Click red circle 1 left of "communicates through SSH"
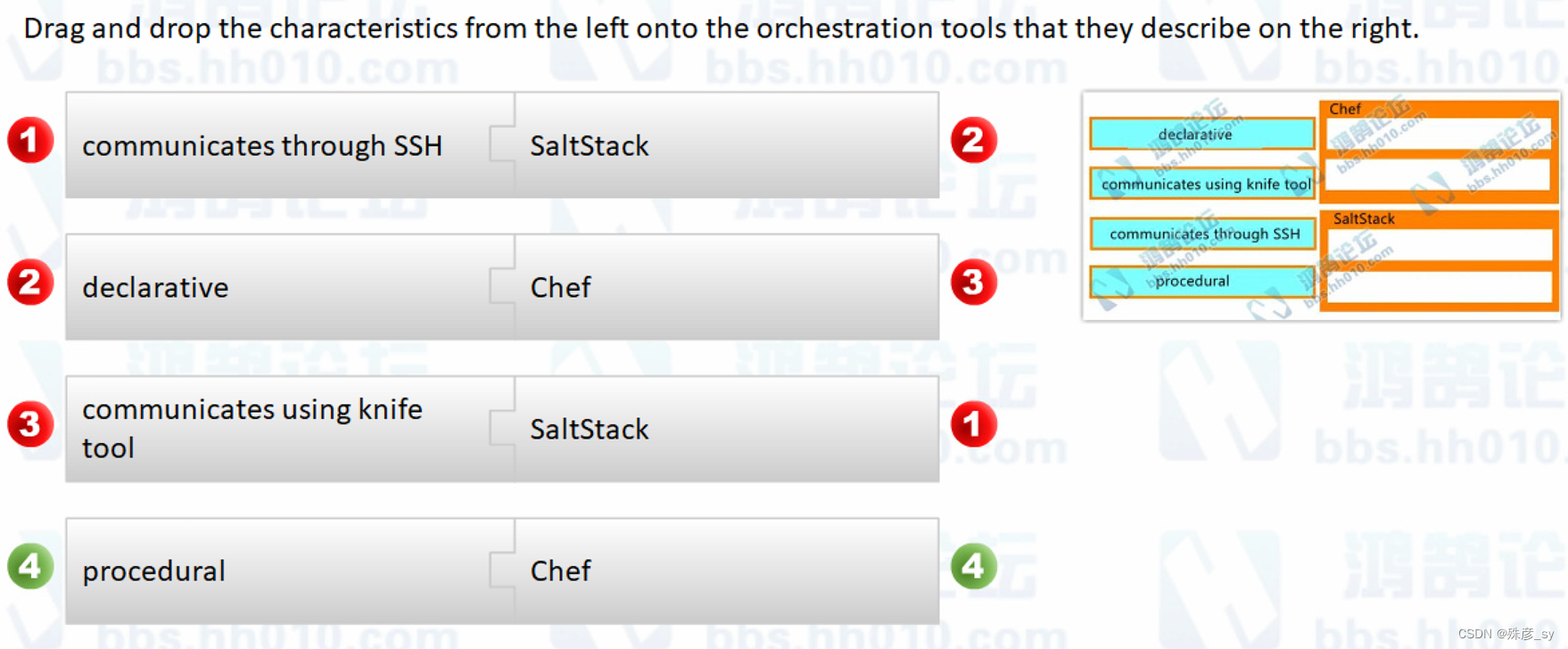 click(x=30, y=140)
